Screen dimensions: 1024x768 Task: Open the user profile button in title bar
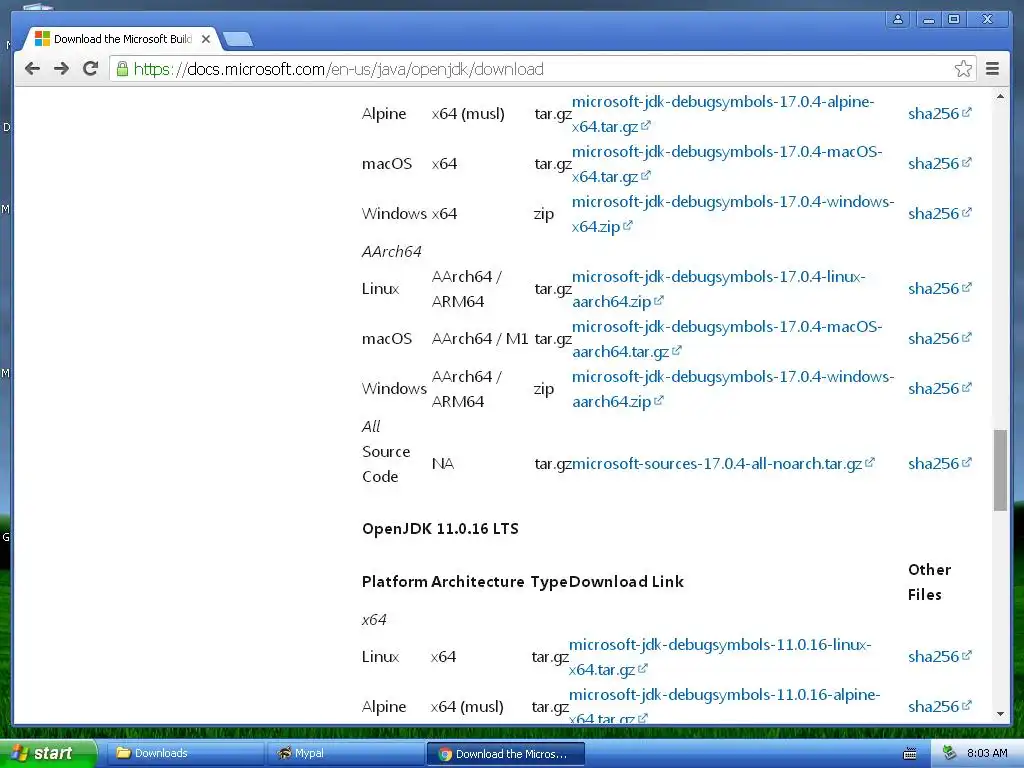[x=898, y=19]
